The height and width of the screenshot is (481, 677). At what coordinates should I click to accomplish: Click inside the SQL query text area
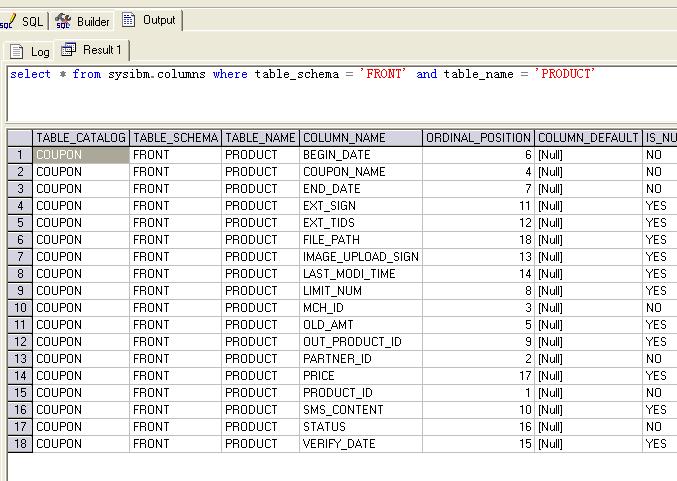click(x=340, y=100)
